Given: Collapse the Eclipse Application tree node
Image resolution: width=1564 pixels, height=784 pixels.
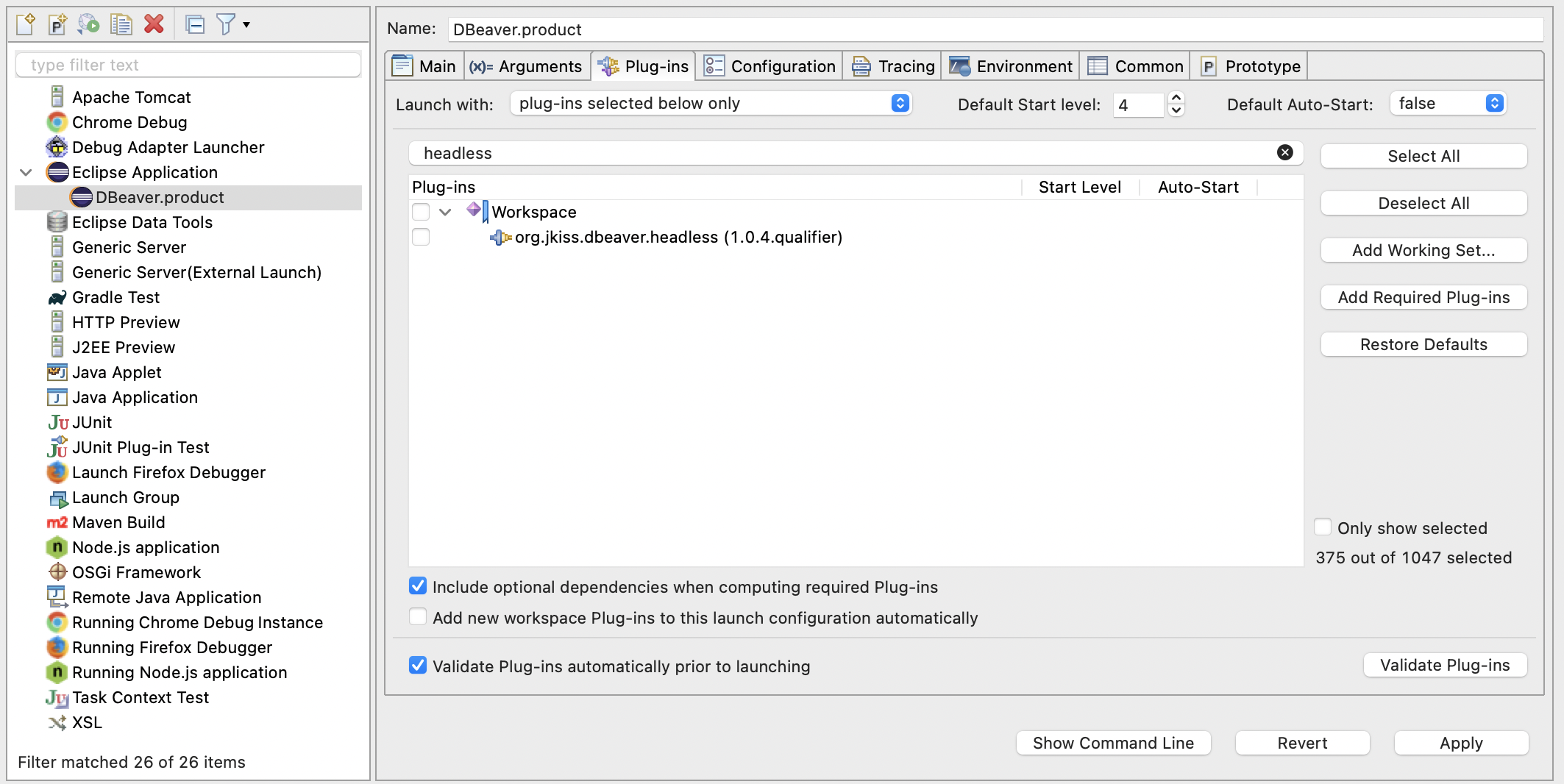Looking at the screenshot, I should click(x=26, y=172).
